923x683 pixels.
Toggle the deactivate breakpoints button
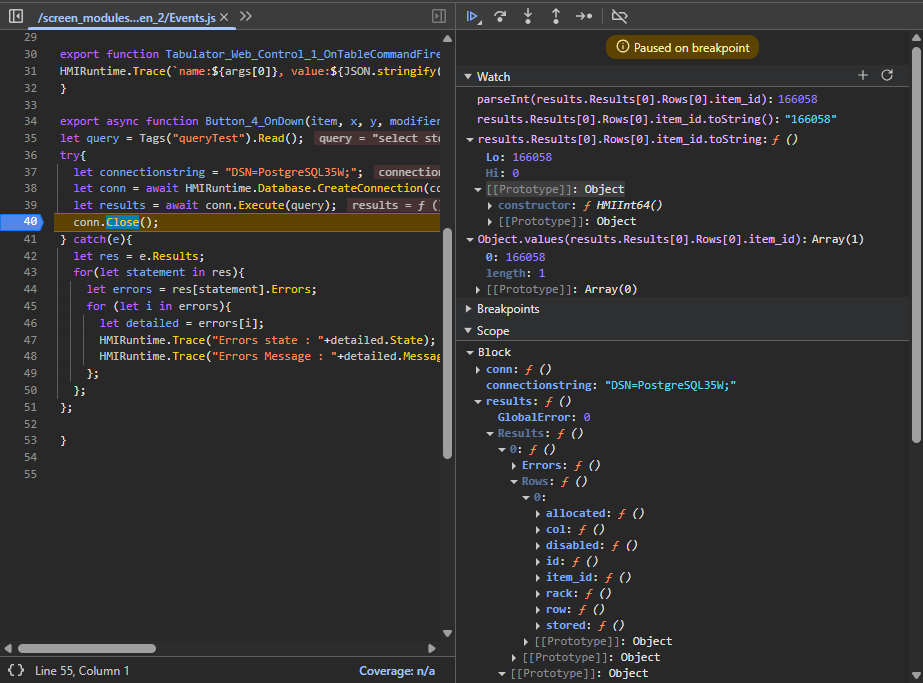coord(619,16)
